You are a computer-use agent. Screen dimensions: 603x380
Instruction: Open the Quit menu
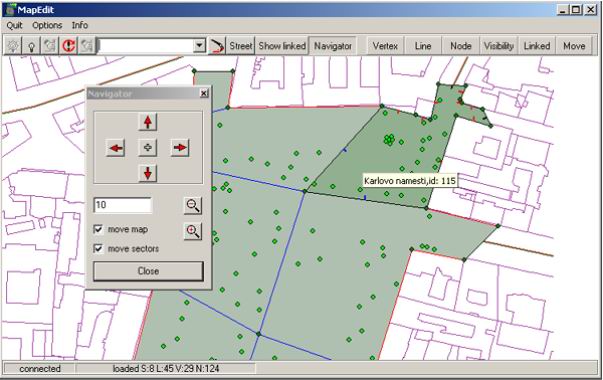(15, 25)
